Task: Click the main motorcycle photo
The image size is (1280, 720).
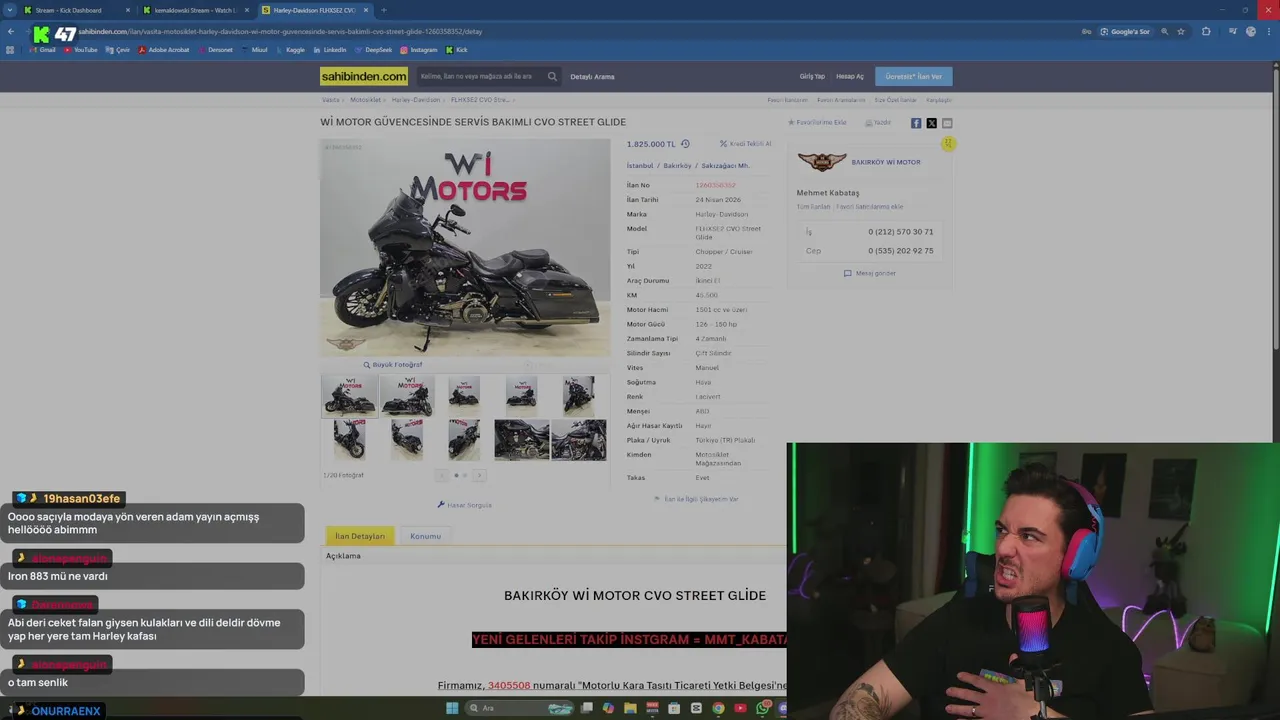Action: pos(465,247)
